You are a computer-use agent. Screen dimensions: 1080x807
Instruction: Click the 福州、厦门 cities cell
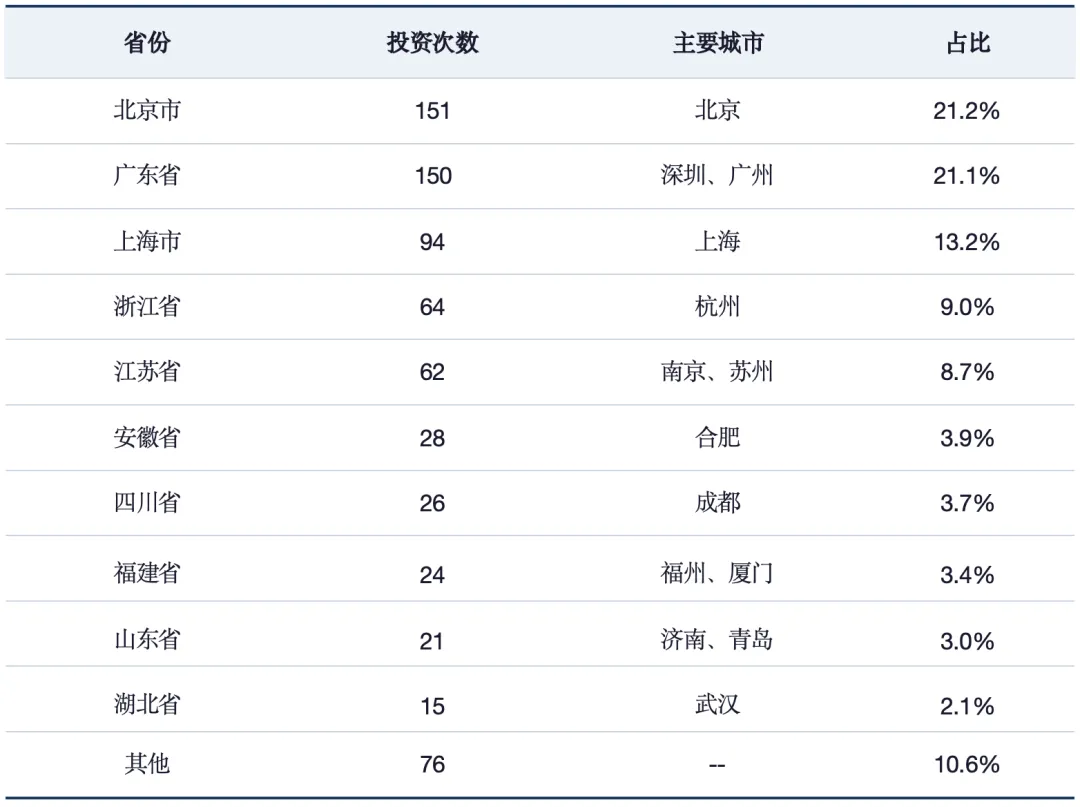[x=717, y=574]
